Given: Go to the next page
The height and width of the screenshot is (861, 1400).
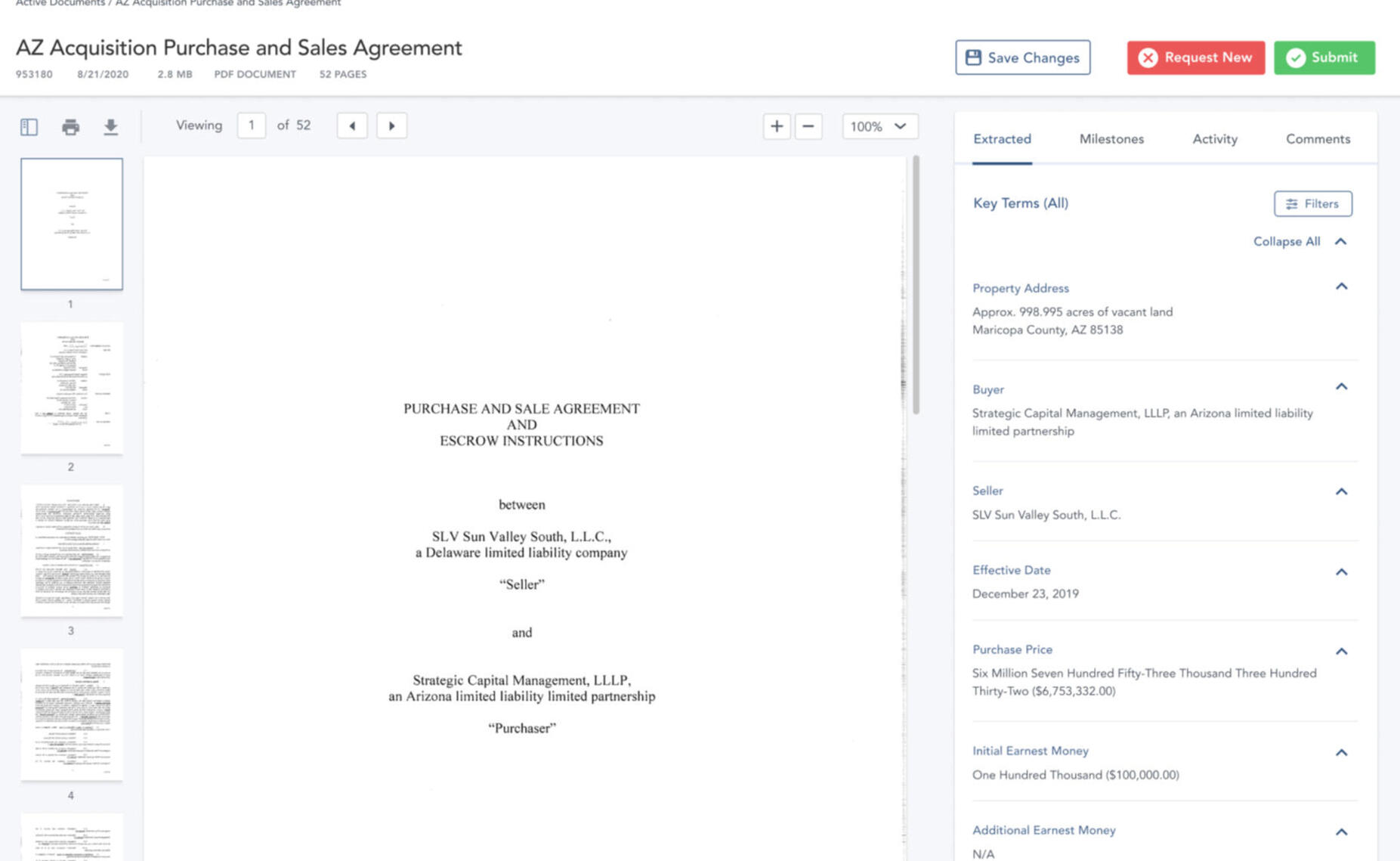Looking at the screenshot, I should tap(392, 125).
